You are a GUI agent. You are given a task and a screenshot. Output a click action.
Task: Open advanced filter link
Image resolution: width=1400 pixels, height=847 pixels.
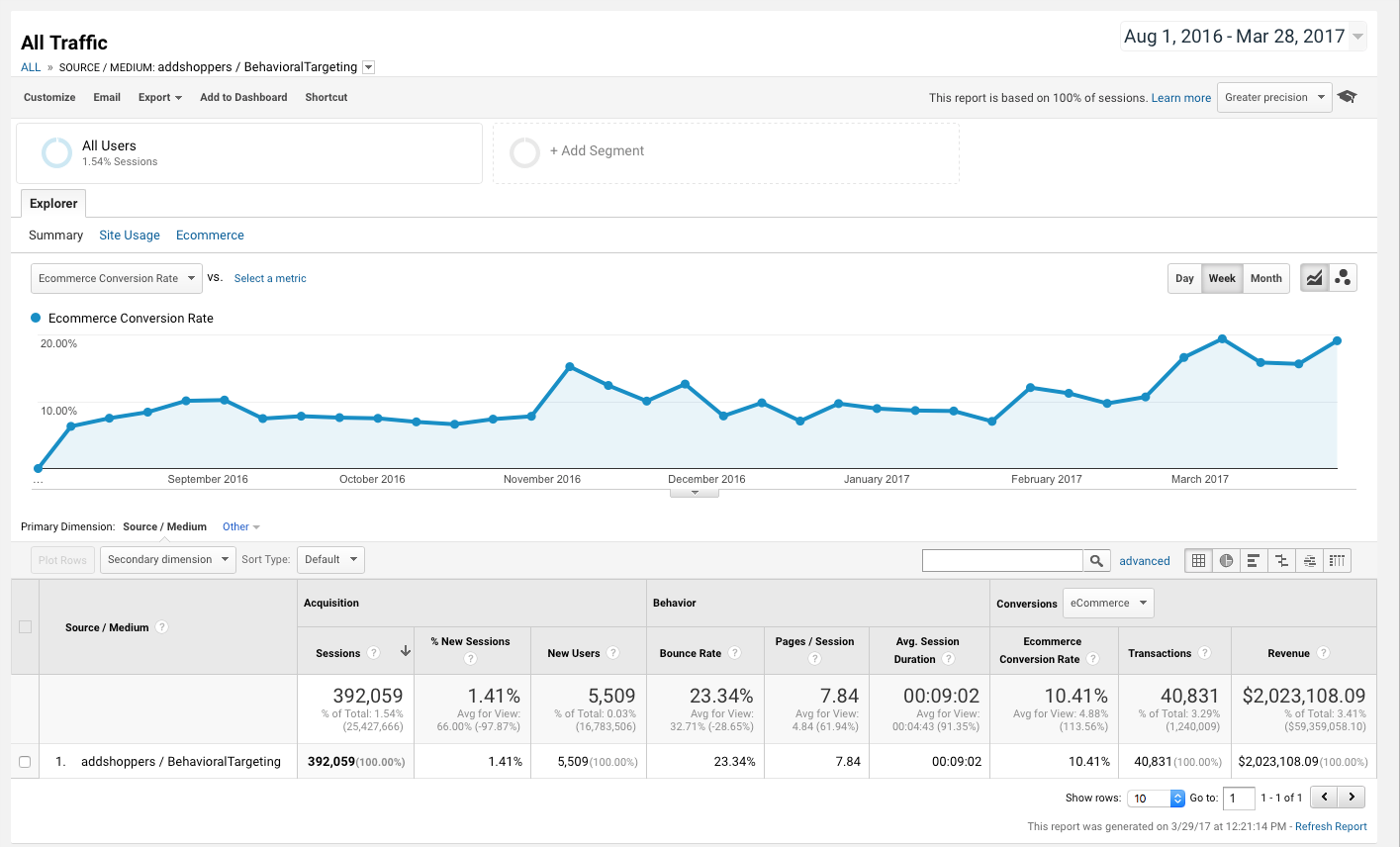tap(1145, 561)
